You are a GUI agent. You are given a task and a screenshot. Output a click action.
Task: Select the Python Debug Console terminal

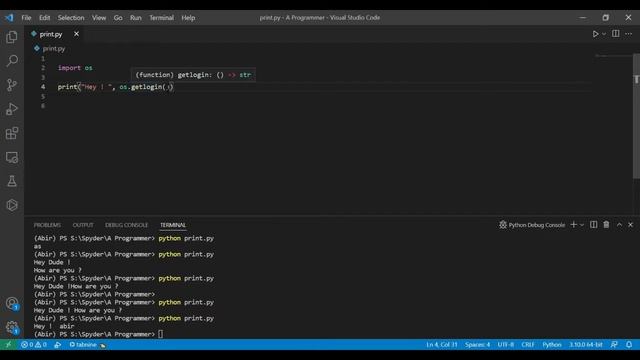[532, 225]
